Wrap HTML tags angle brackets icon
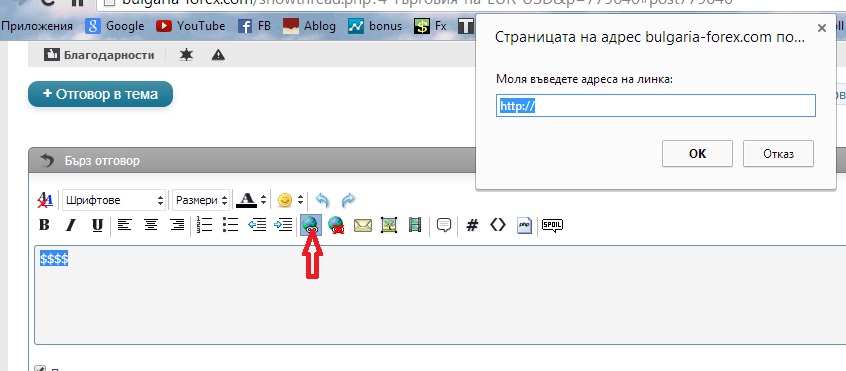Image resolution: width=846 pixels, height=371 pixels. [x=498, y=225]
